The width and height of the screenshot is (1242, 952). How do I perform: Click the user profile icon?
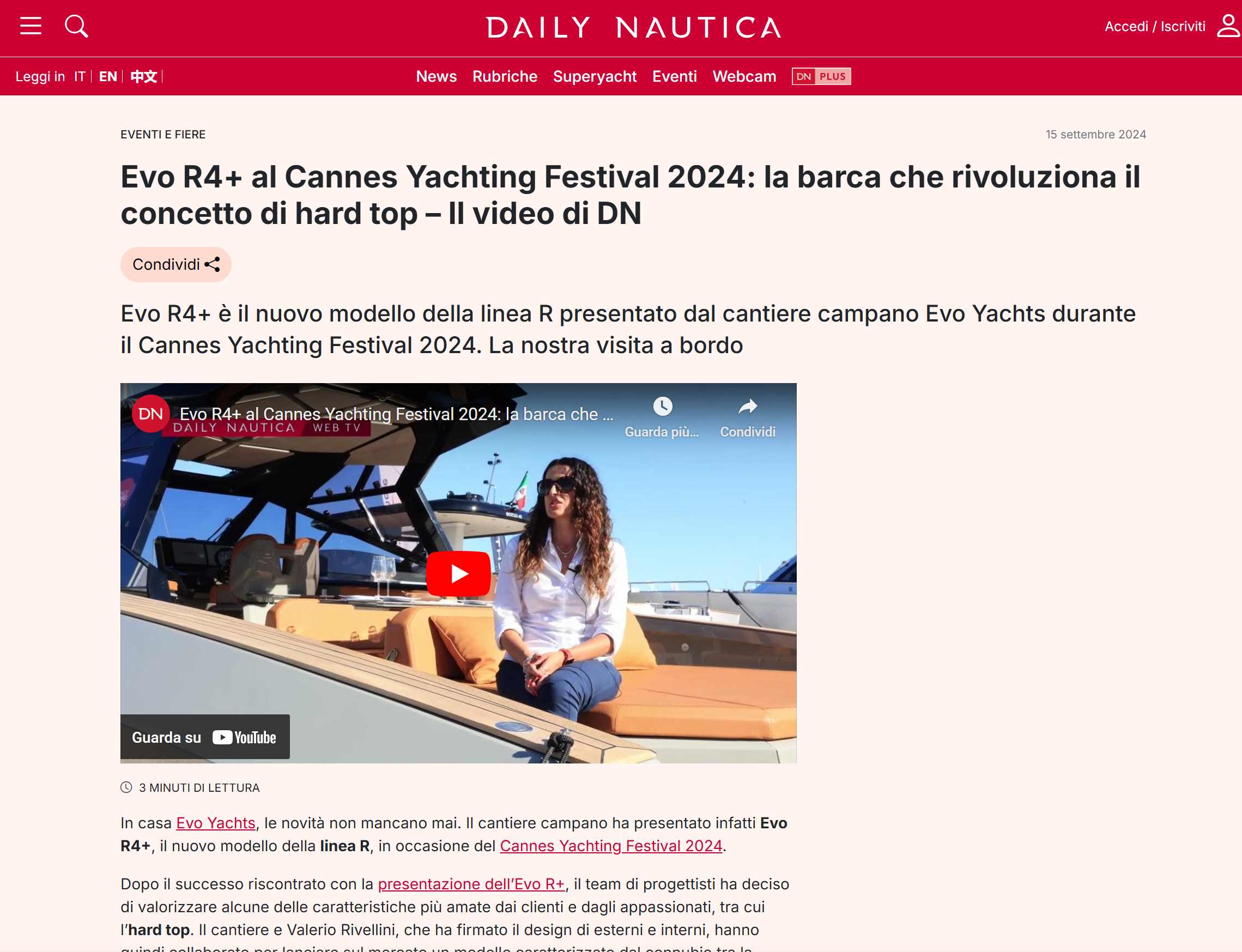click(x=1228, y=26)
